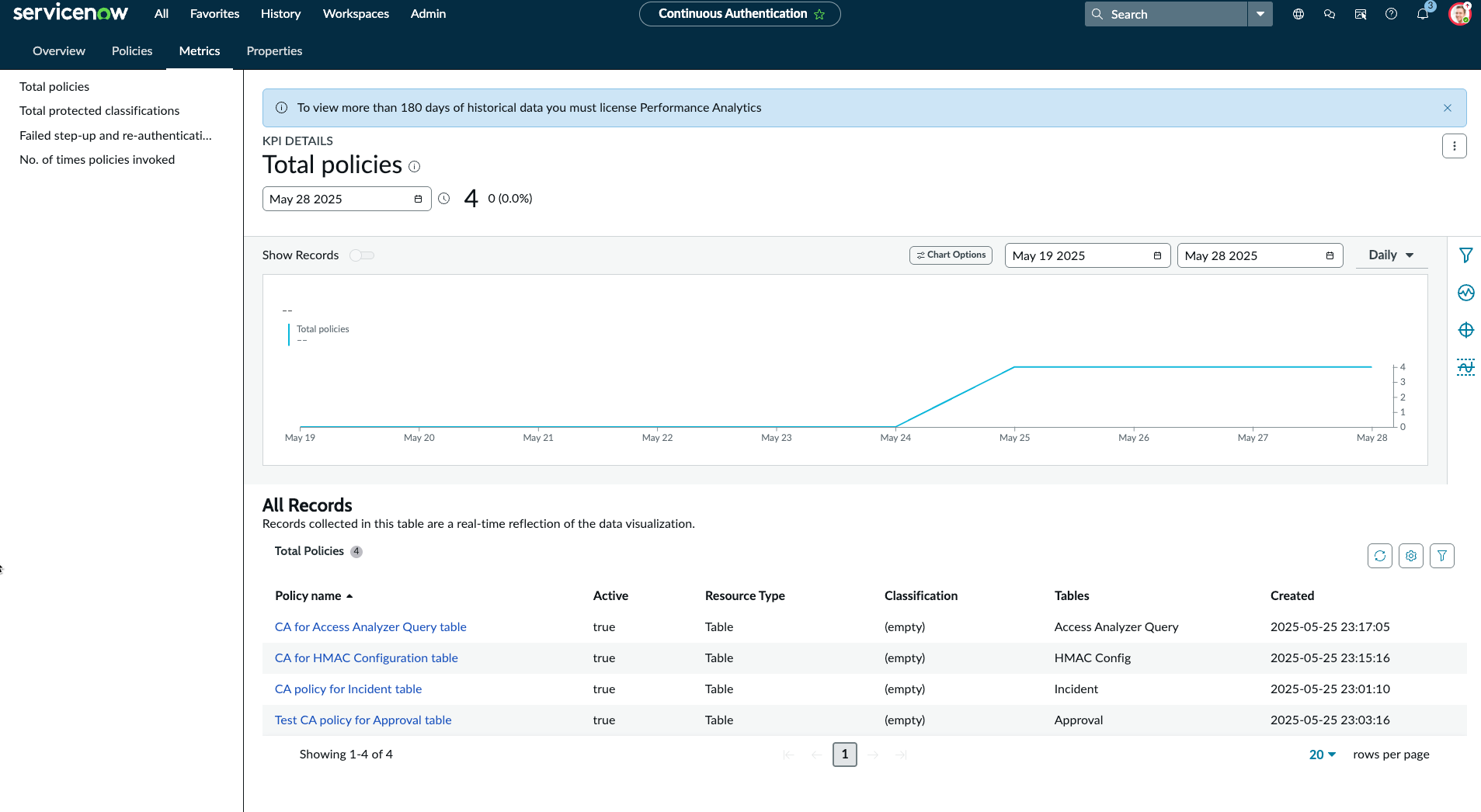The height and width of the screenshot is (812, 1481).
Task: Change the 20 rows per page dropdown
Action: tap(1323, 755)
